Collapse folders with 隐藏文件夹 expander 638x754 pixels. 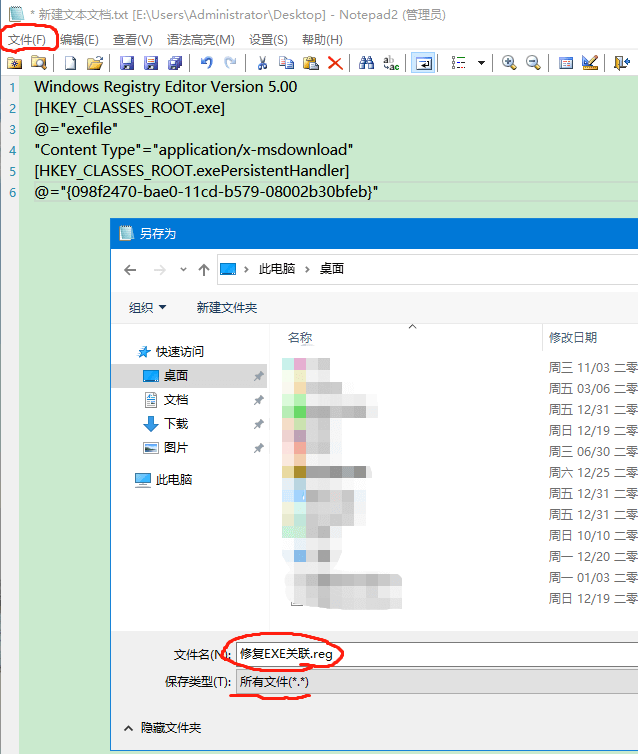tap(162, 728)
